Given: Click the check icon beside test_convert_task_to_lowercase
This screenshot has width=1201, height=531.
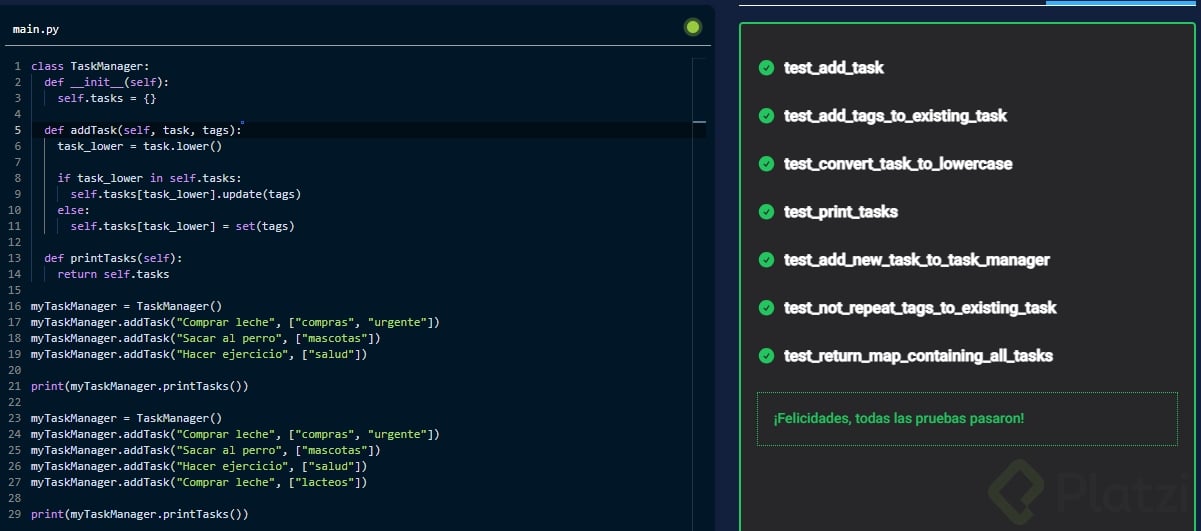Looking at the screenshot, I should click(766, 164).
